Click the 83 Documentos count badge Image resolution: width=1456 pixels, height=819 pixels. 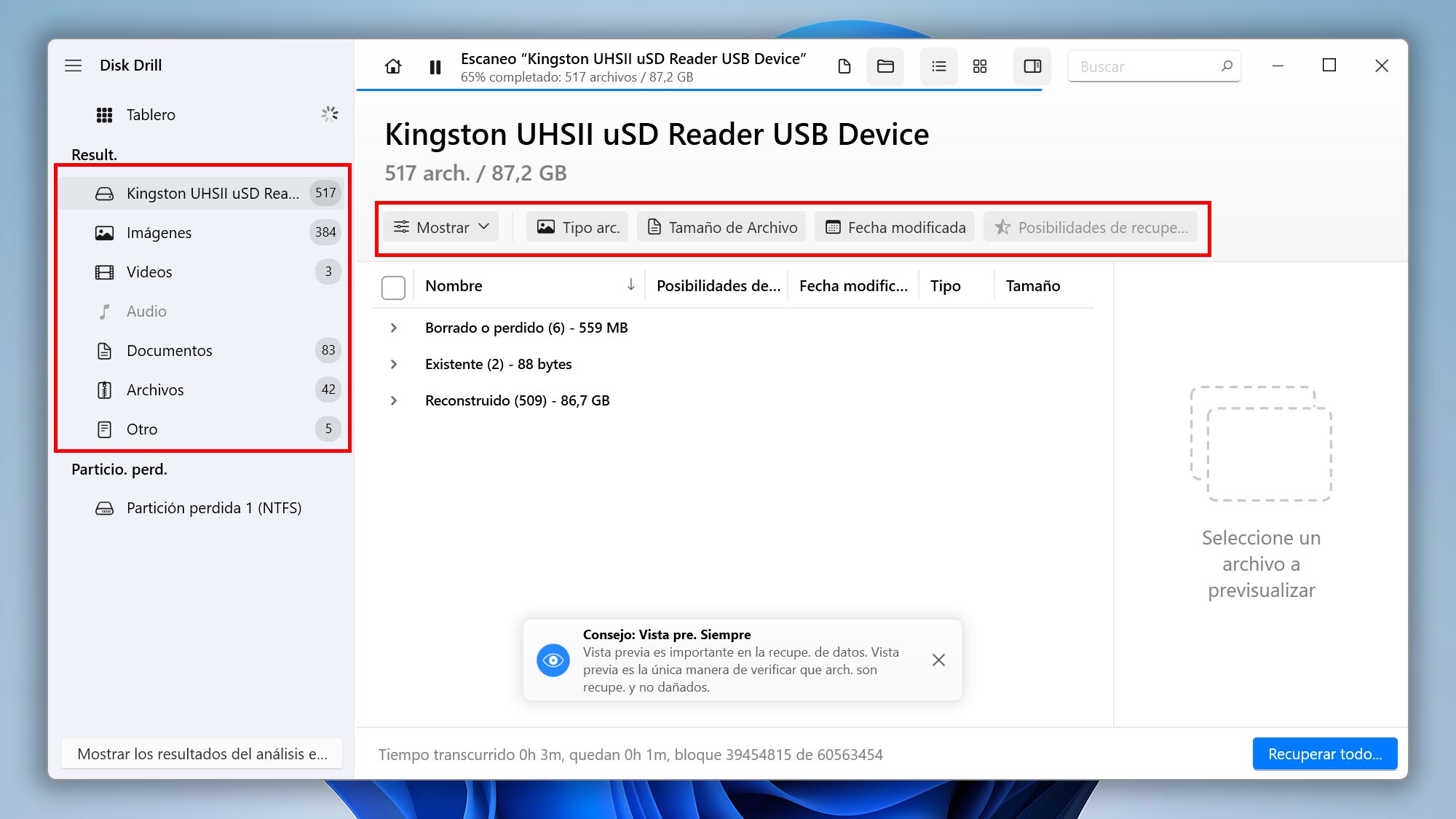click(x=328, y=350)
